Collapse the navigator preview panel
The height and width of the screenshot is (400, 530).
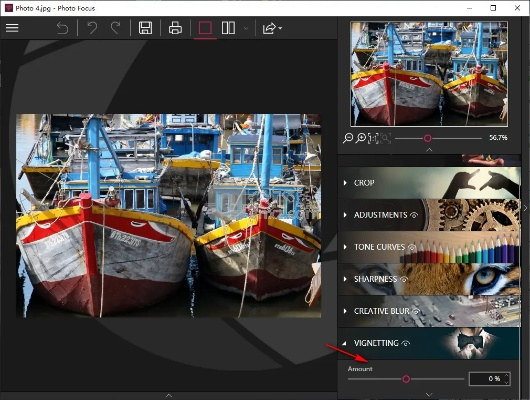pos(429,149)
